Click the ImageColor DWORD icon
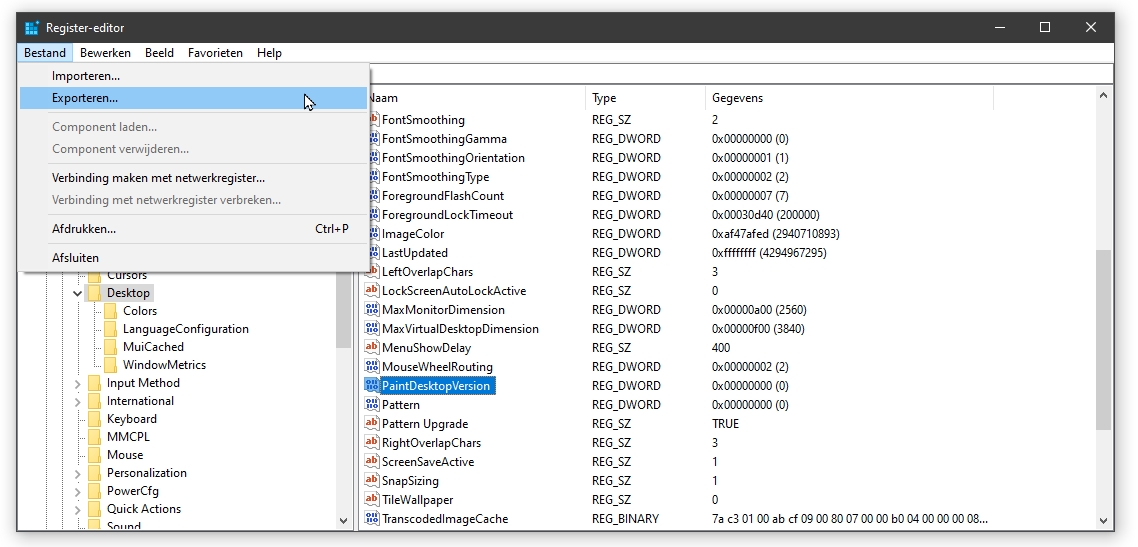1138x547 pixels. [372, 234]
